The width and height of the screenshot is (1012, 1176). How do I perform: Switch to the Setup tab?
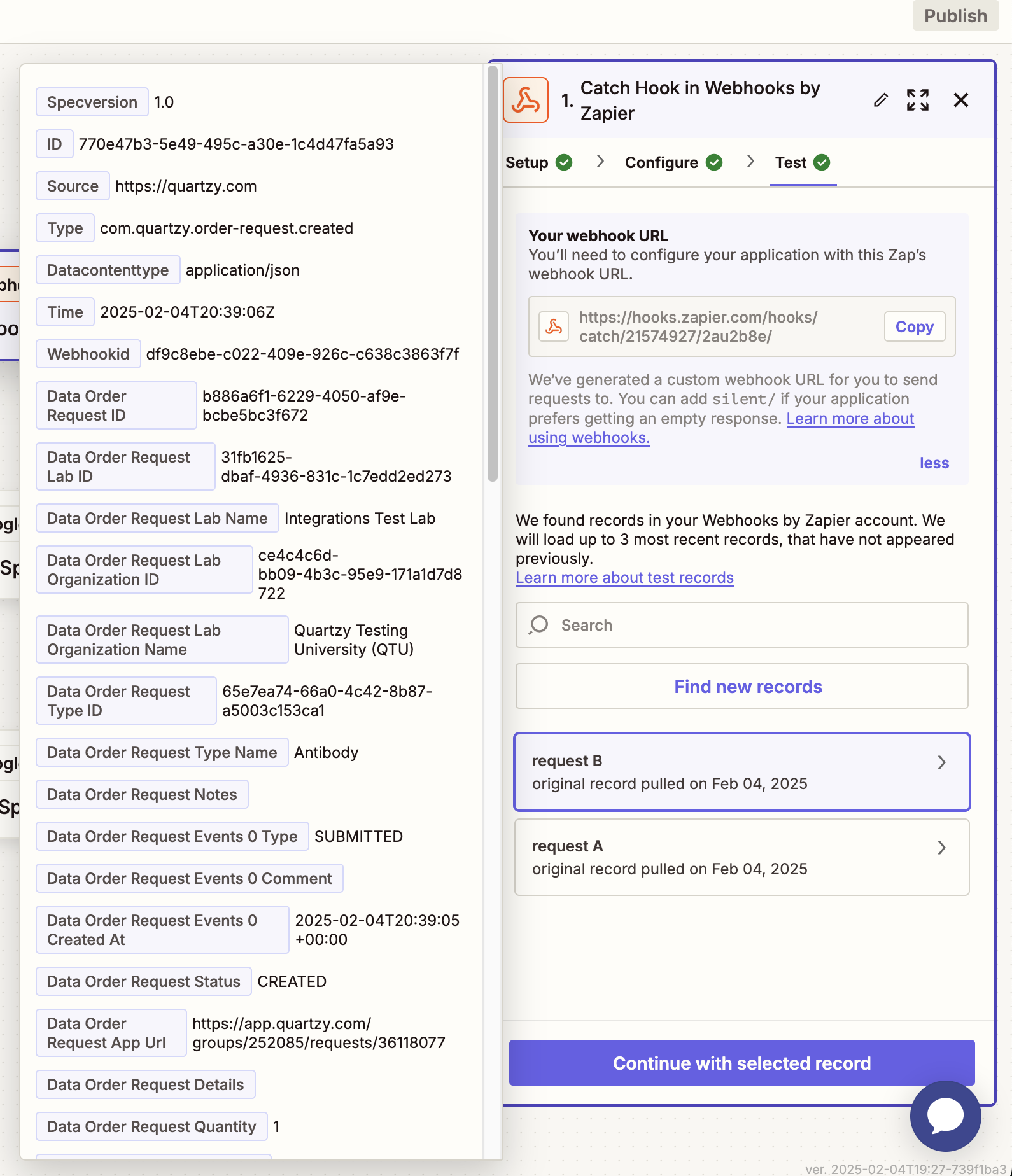tap(538, 162)
